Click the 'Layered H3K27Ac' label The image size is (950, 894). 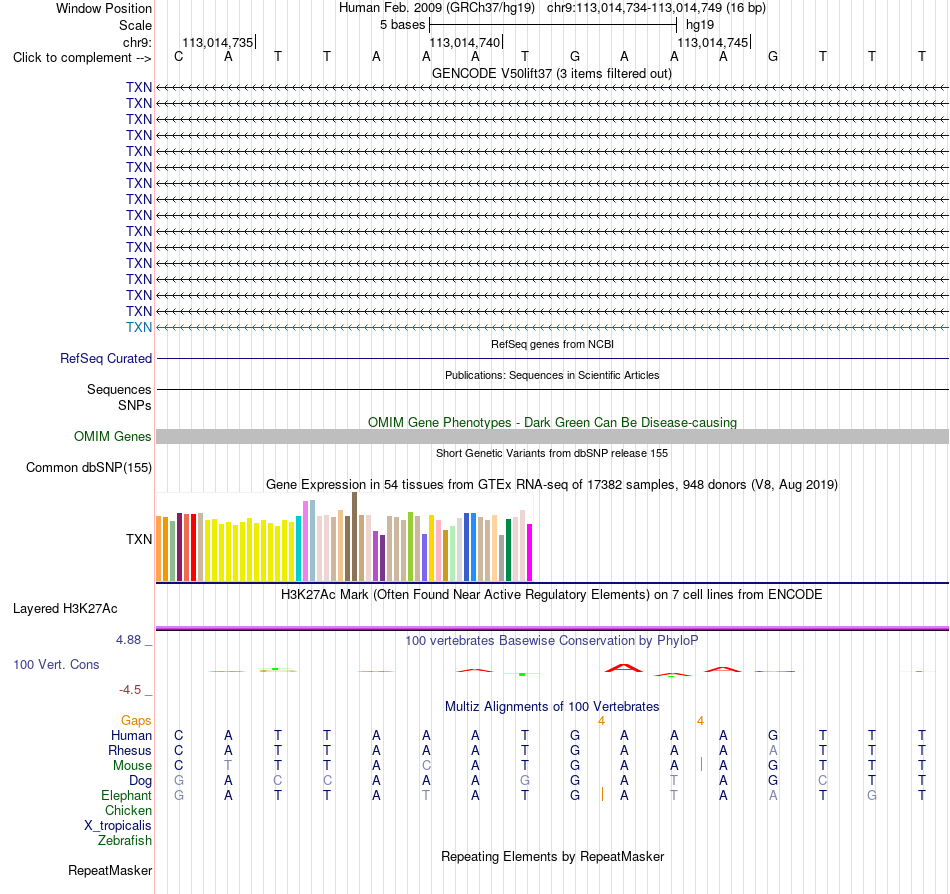click(65, 609)
